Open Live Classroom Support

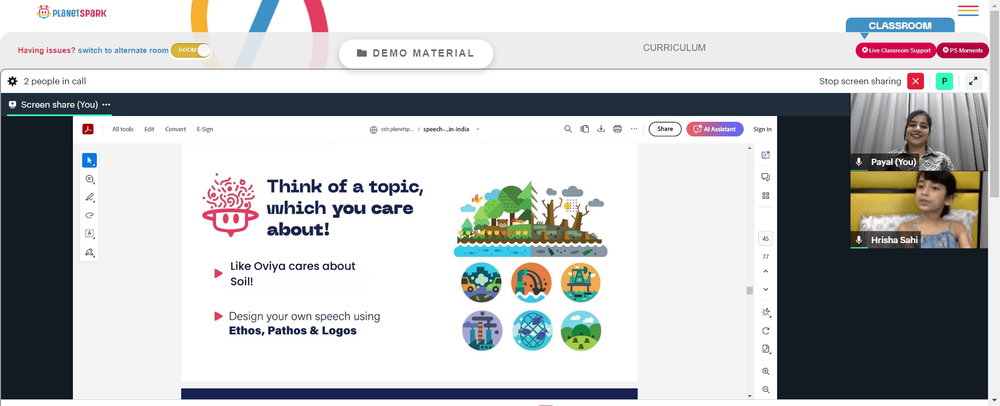tap(895, 50)
